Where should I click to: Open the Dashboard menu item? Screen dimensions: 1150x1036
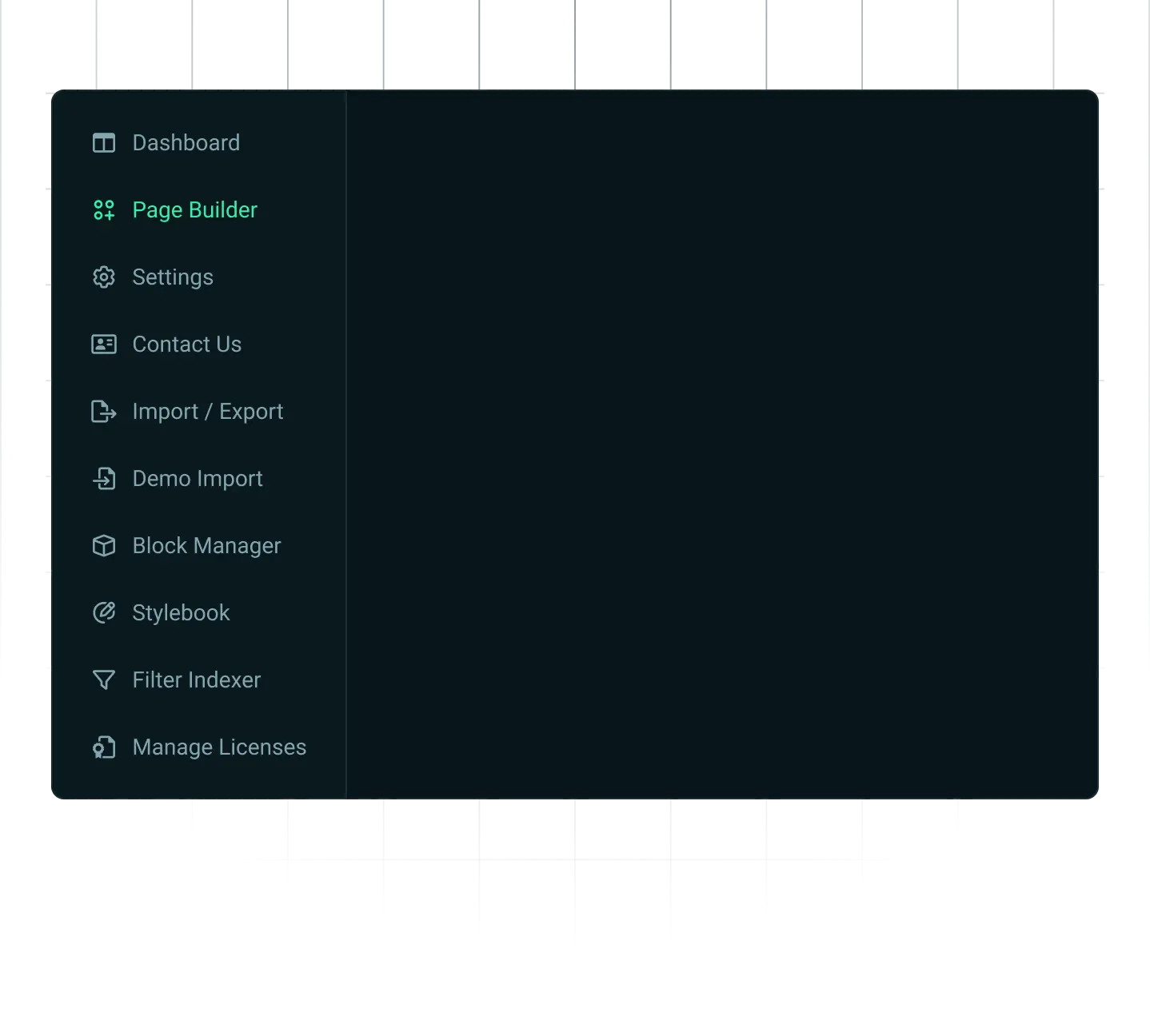(186, 143)
